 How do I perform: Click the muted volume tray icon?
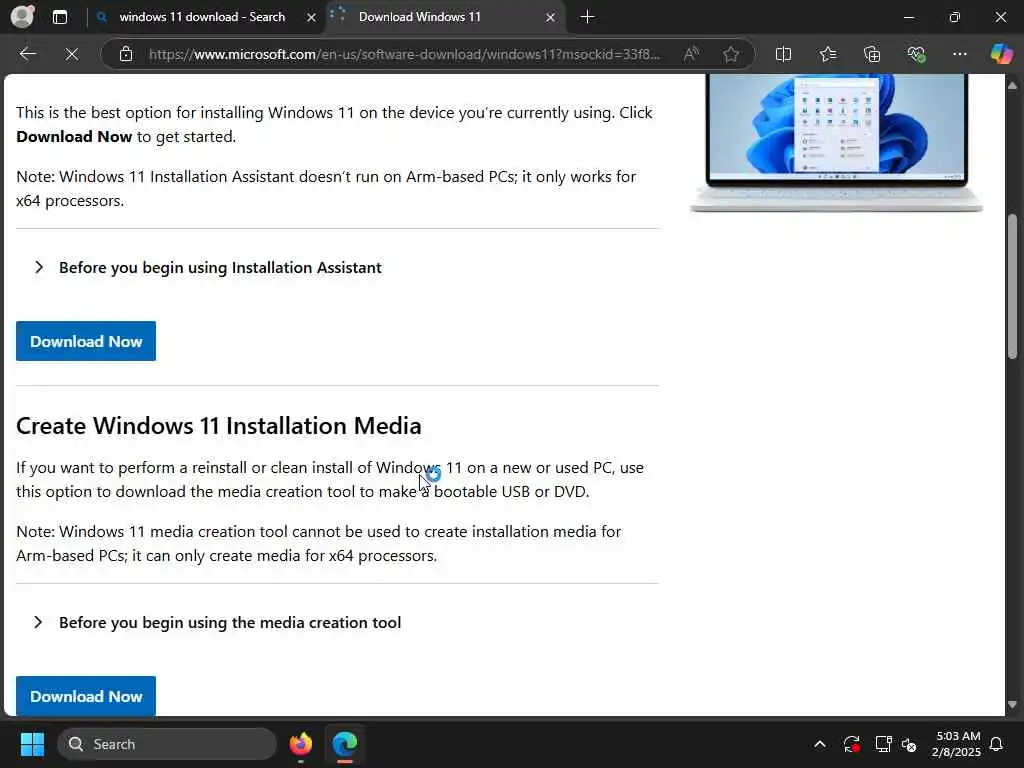click(x=909, y=744)
